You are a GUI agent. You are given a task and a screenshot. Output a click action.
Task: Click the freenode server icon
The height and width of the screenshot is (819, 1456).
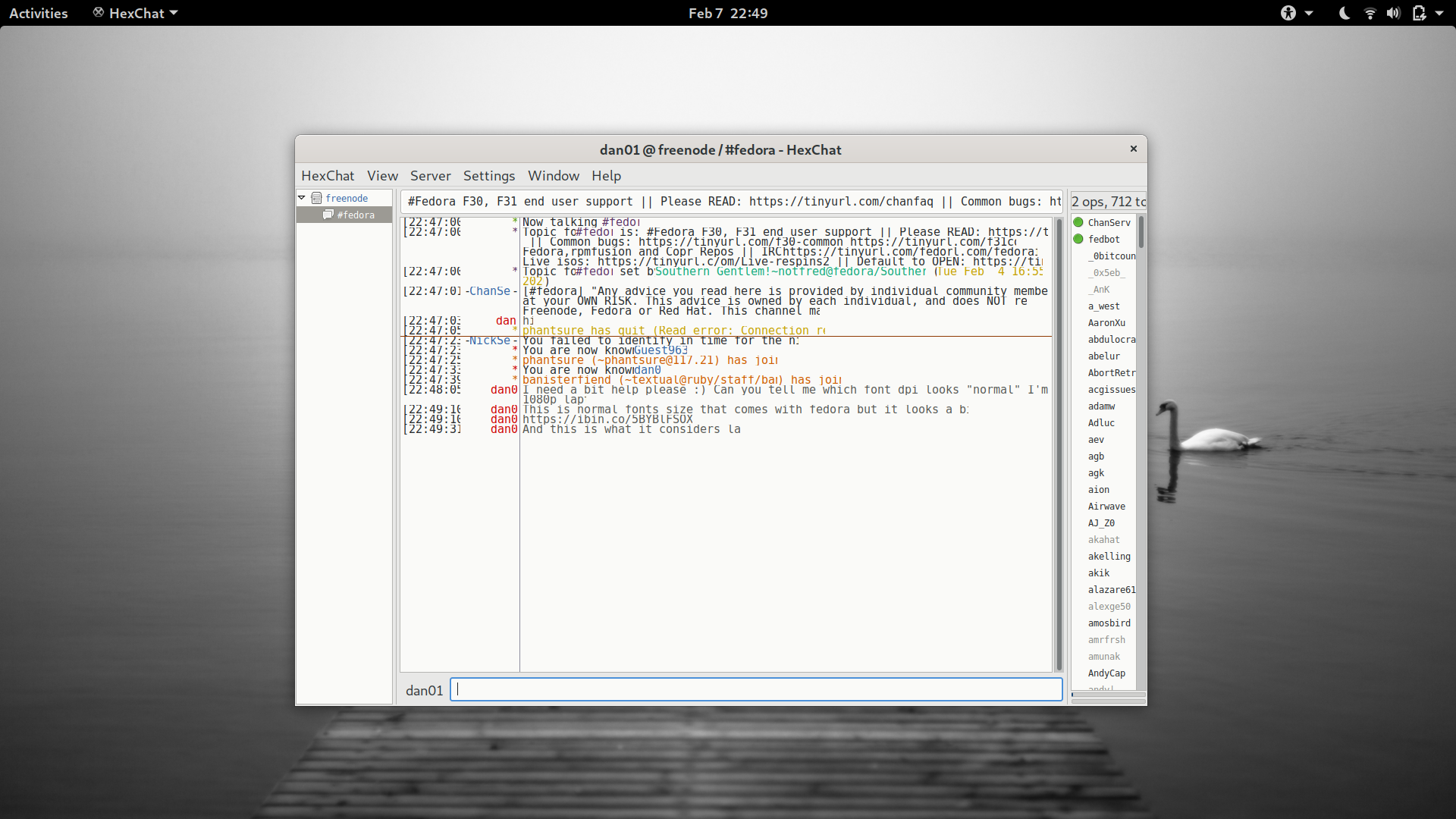[317, 199]
